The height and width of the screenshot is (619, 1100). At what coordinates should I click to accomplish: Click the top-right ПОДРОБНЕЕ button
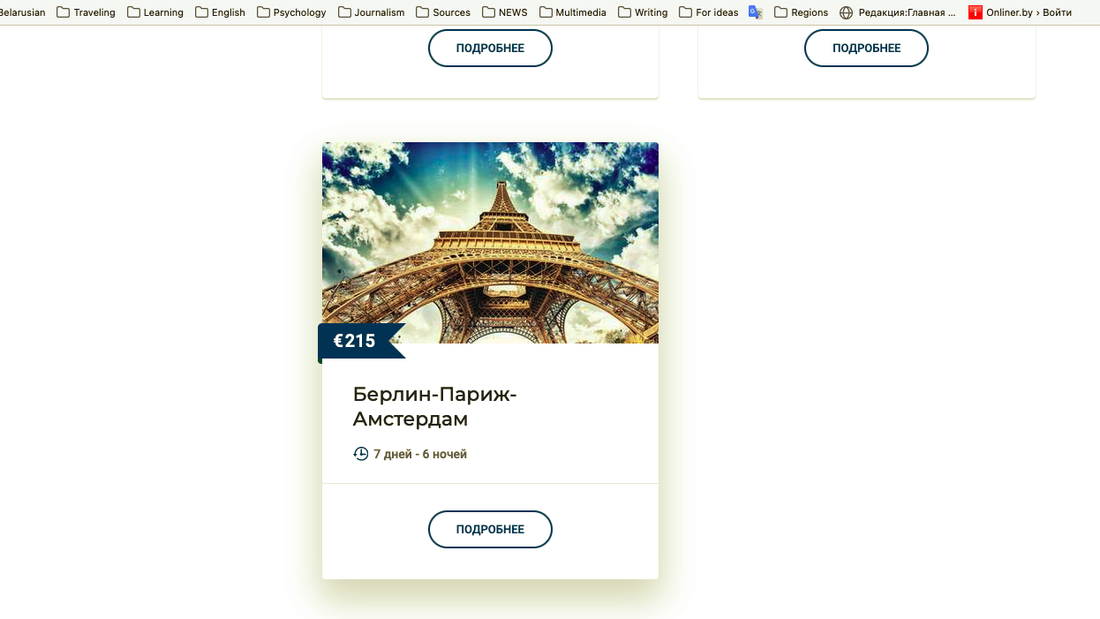pos(866,48)
